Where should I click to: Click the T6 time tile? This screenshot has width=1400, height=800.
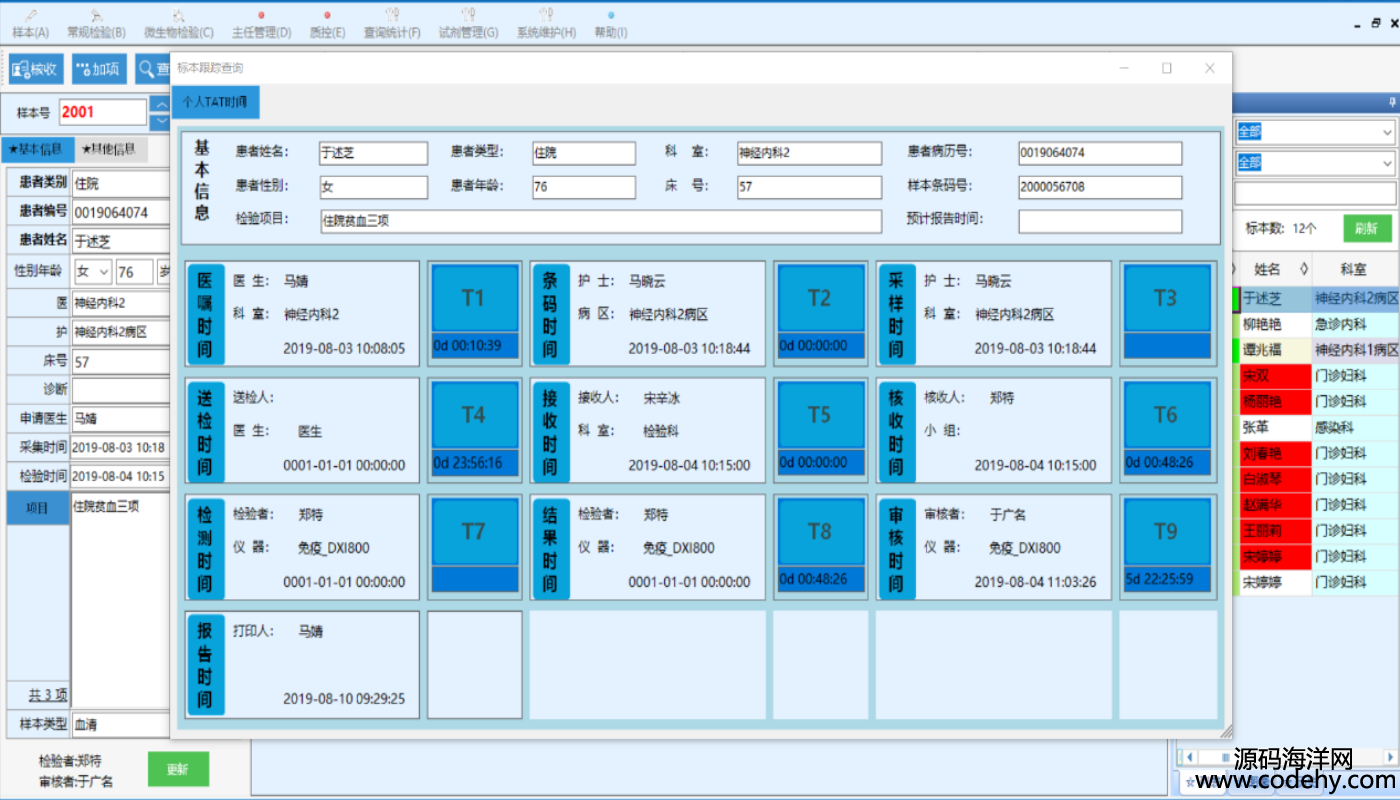point(1166,415)
